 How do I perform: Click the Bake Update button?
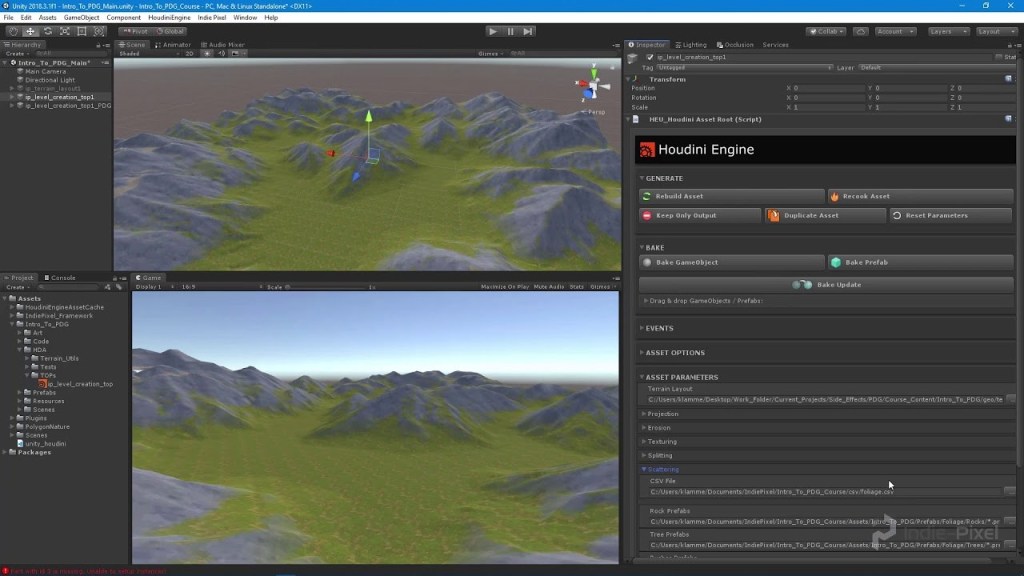pyautogui.click(x=826, y=285)
